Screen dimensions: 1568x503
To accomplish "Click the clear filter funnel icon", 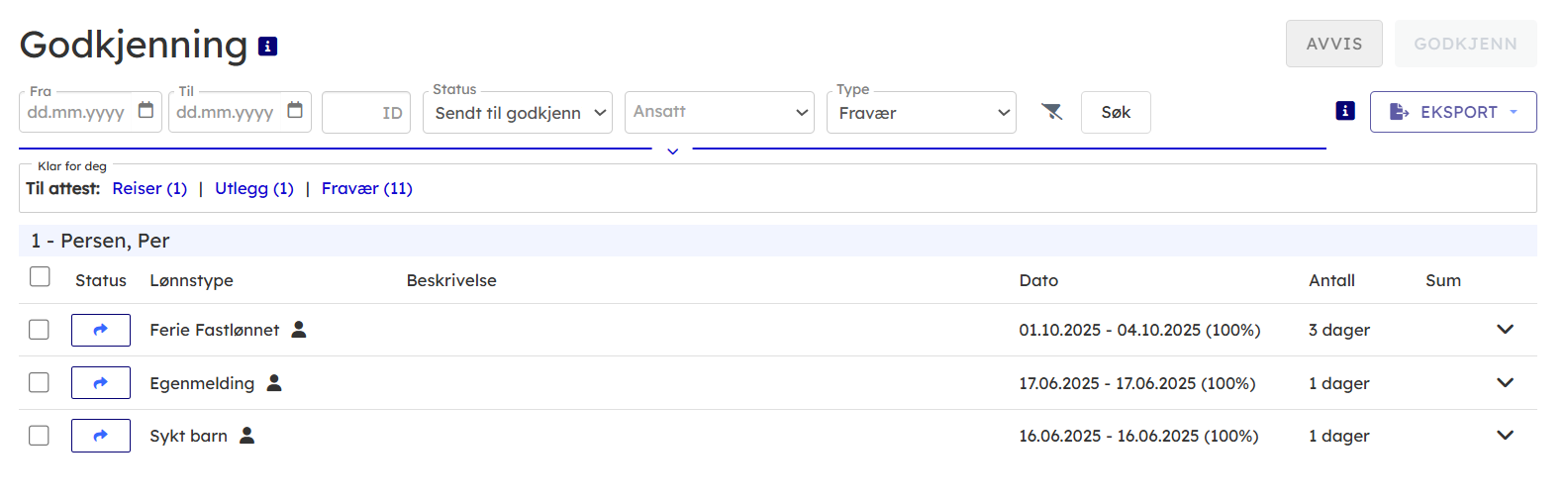I will tap(1051, 112).
